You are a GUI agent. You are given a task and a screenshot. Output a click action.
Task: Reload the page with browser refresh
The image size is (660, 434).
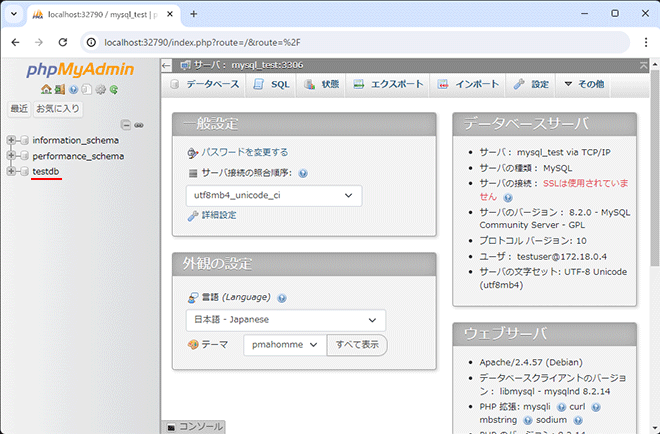click(63, 43)
